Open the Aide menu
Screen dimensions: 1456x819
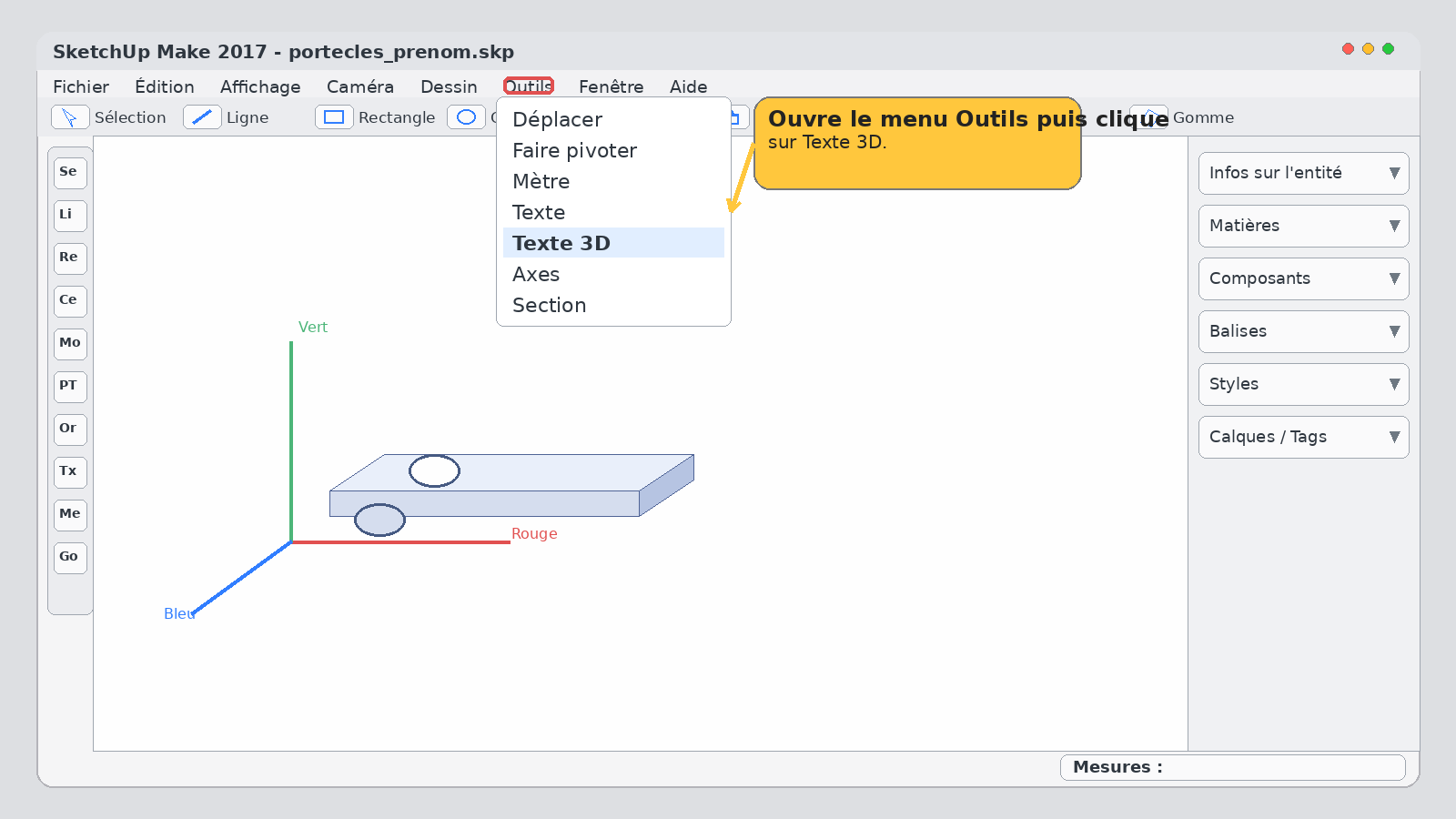pyautogui.click(x=689, y=86)
